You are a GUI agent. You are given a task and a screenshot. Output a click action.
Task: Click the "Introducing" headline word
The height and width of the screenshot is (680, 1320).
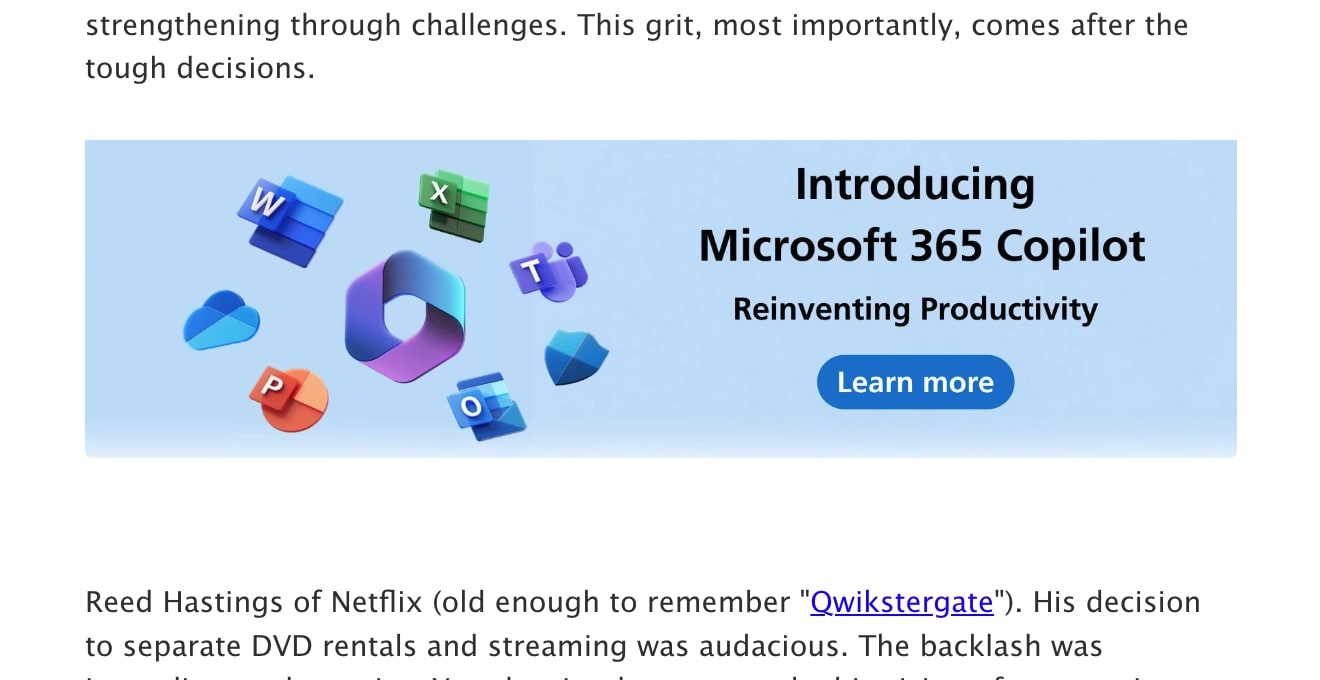click(x=915, y=184)
